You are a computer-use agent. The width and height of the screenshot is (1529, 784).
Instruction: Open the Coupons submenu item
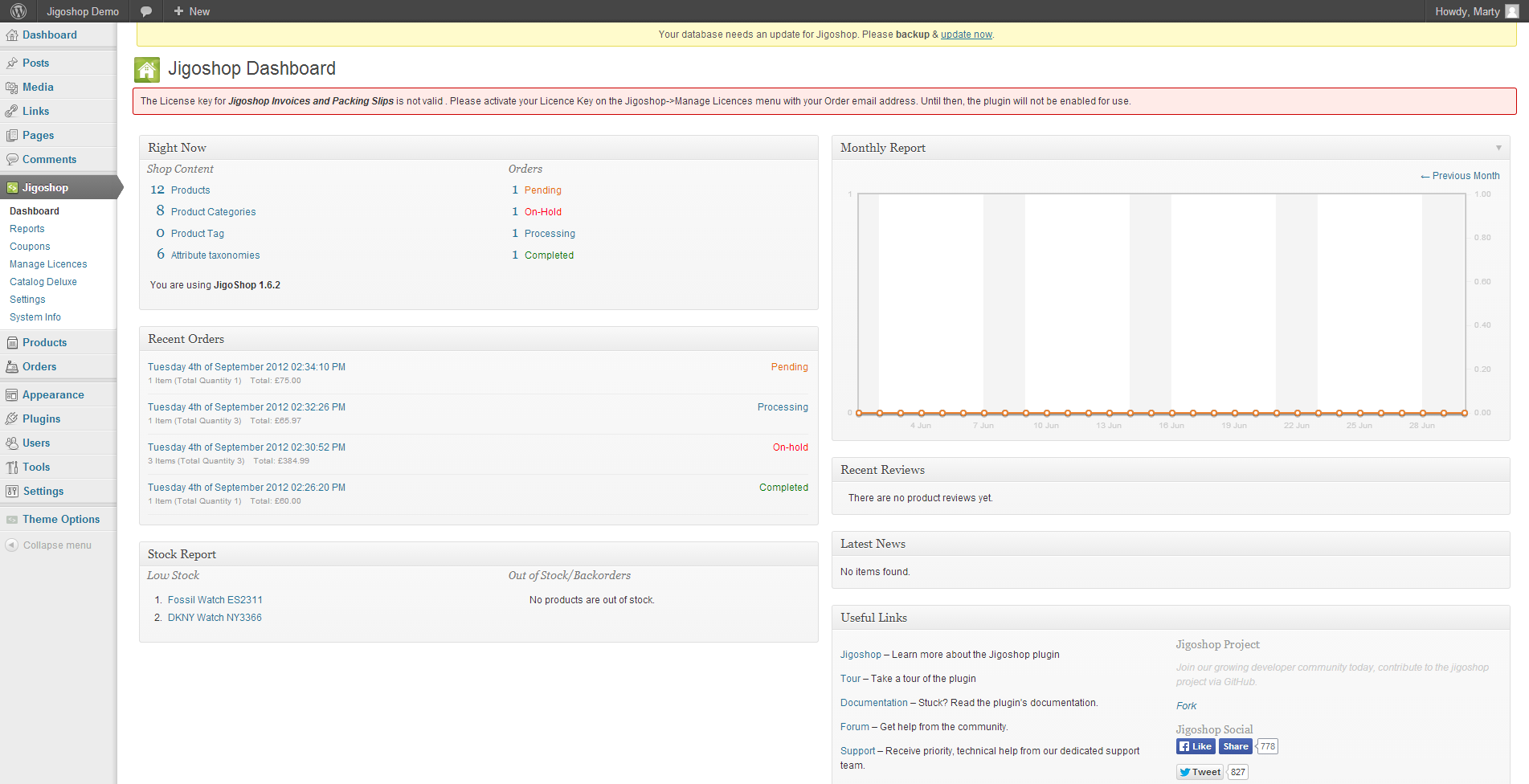click(30, 247)
